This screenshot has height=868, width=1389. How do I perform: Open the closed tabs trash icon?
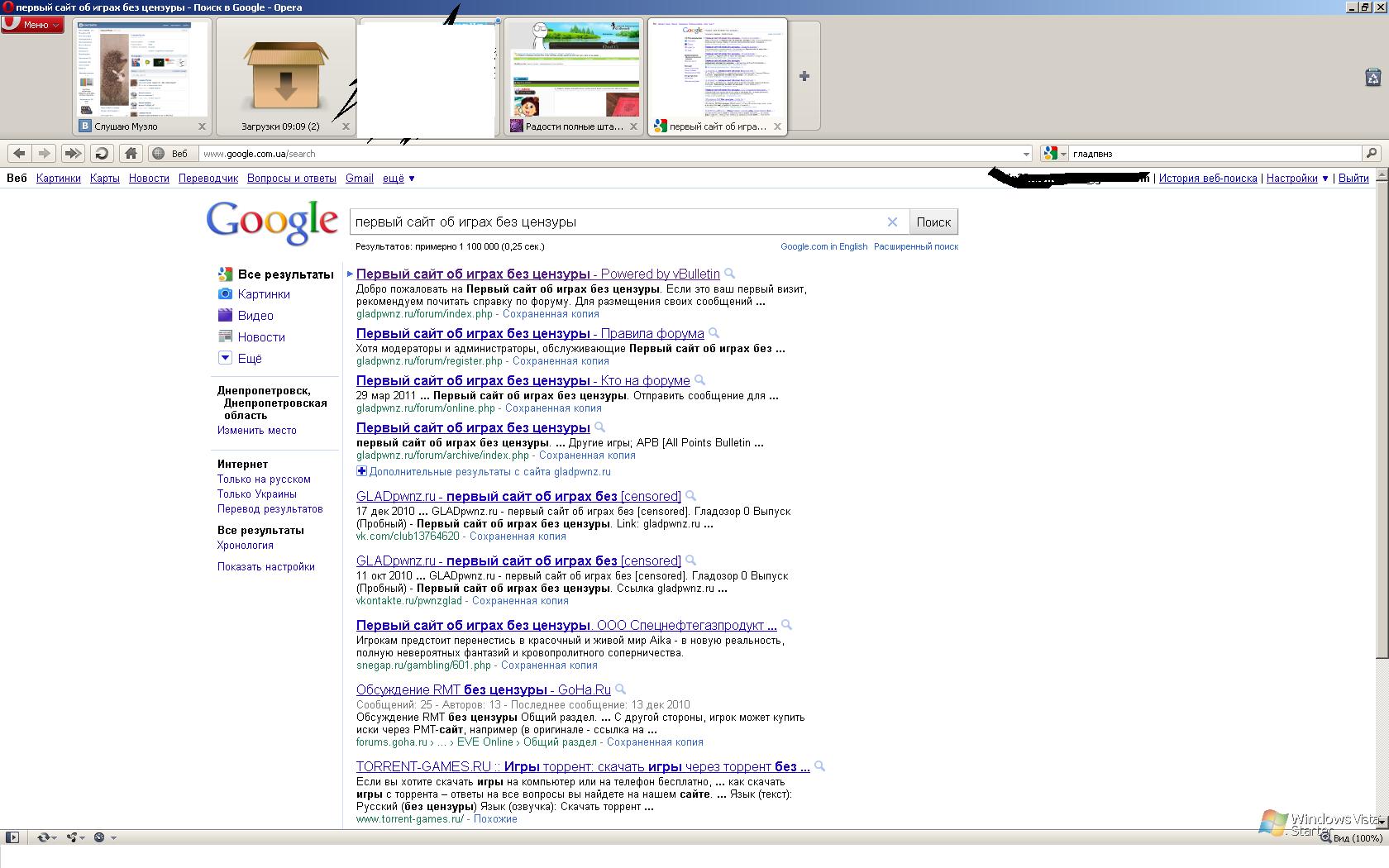pos(1373,77)
